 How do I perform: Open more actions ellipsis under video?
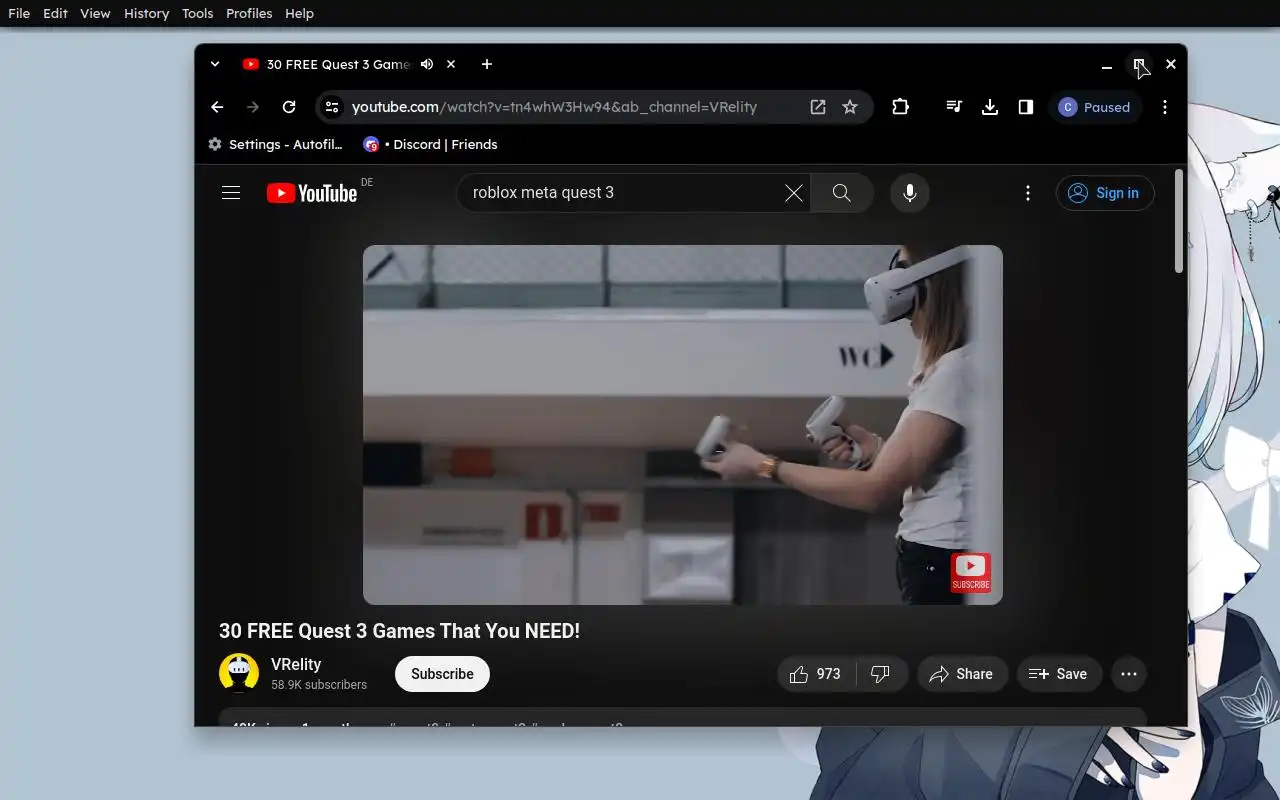click(x=1129, y=674)
